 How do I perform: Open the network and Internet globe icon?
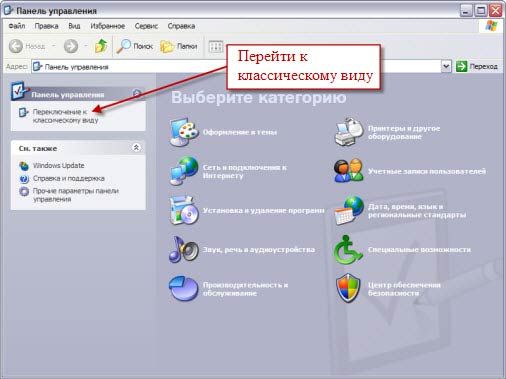point(184,171)
